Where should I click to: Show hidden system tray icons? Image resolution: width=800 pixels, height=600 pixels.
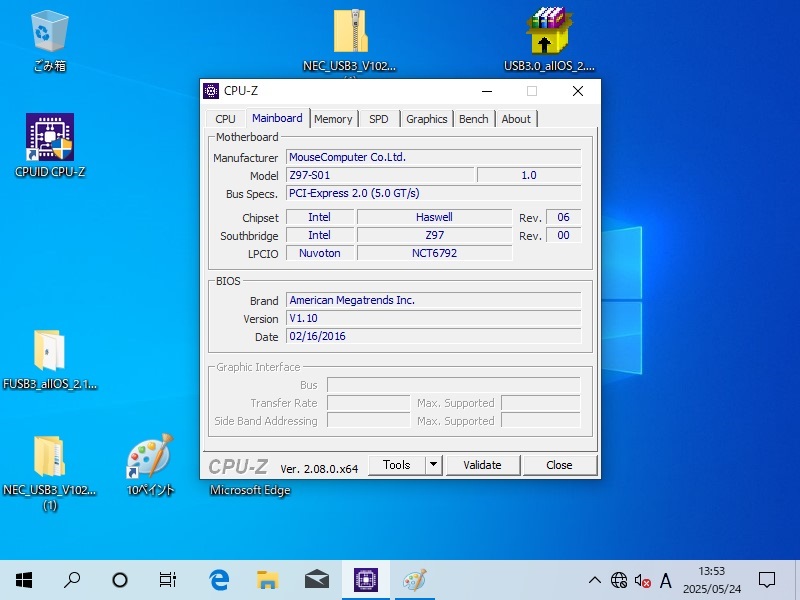coord(595,580)
